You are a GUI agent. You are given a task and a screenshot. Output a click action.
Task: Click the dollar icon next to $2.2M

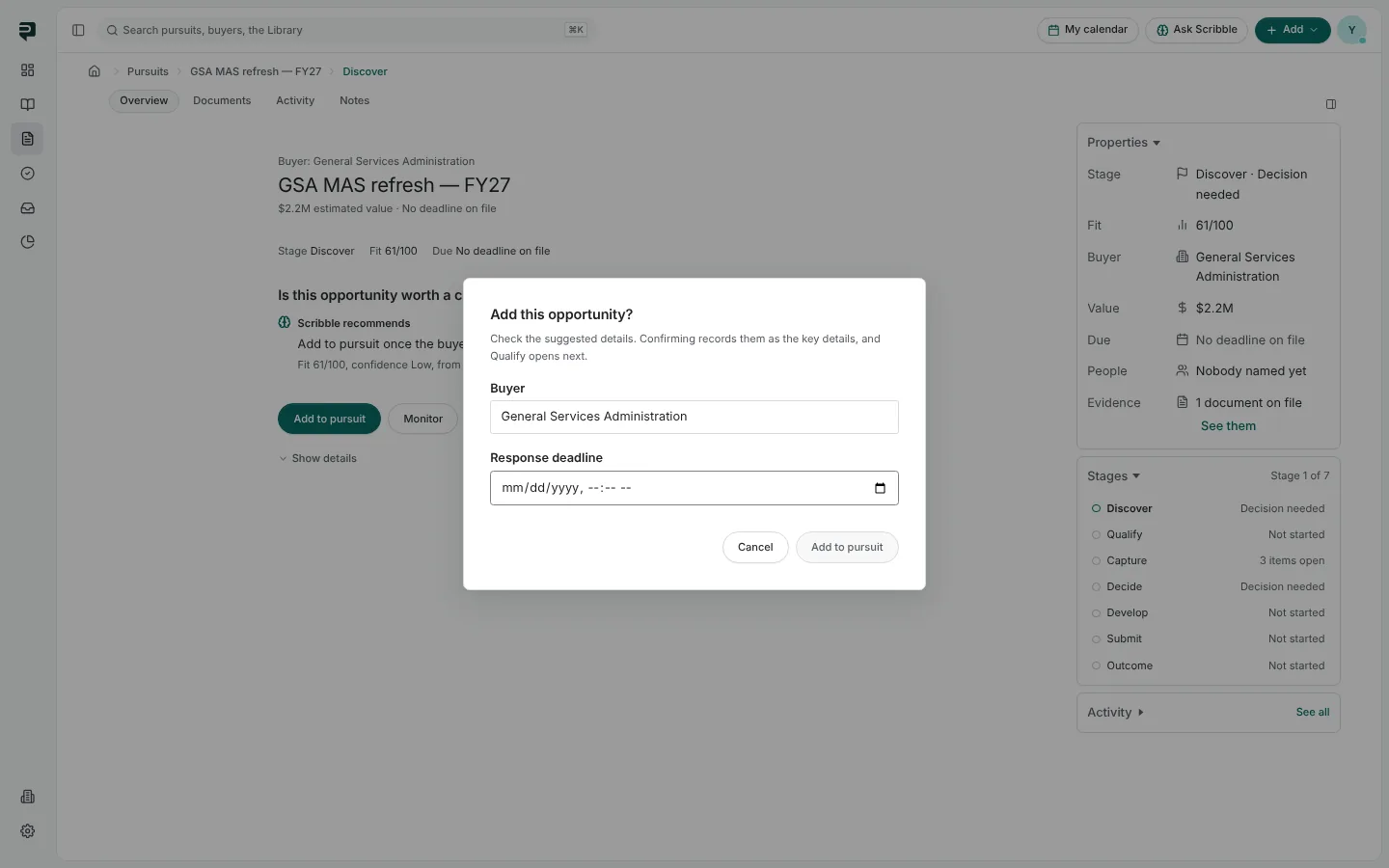coord(1182,308)
